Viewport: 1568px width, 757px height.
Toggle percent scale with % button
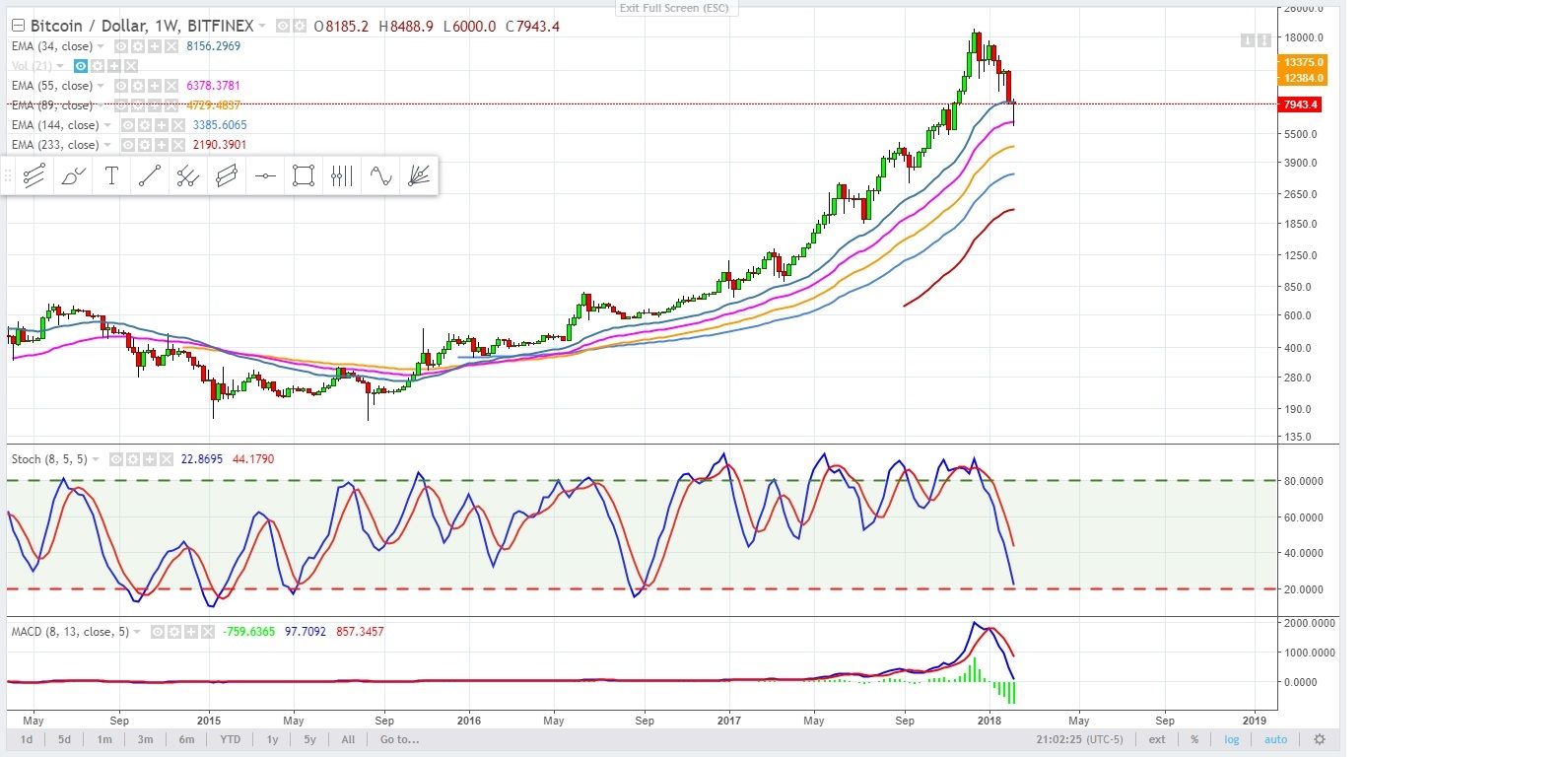coord(1194,739)
